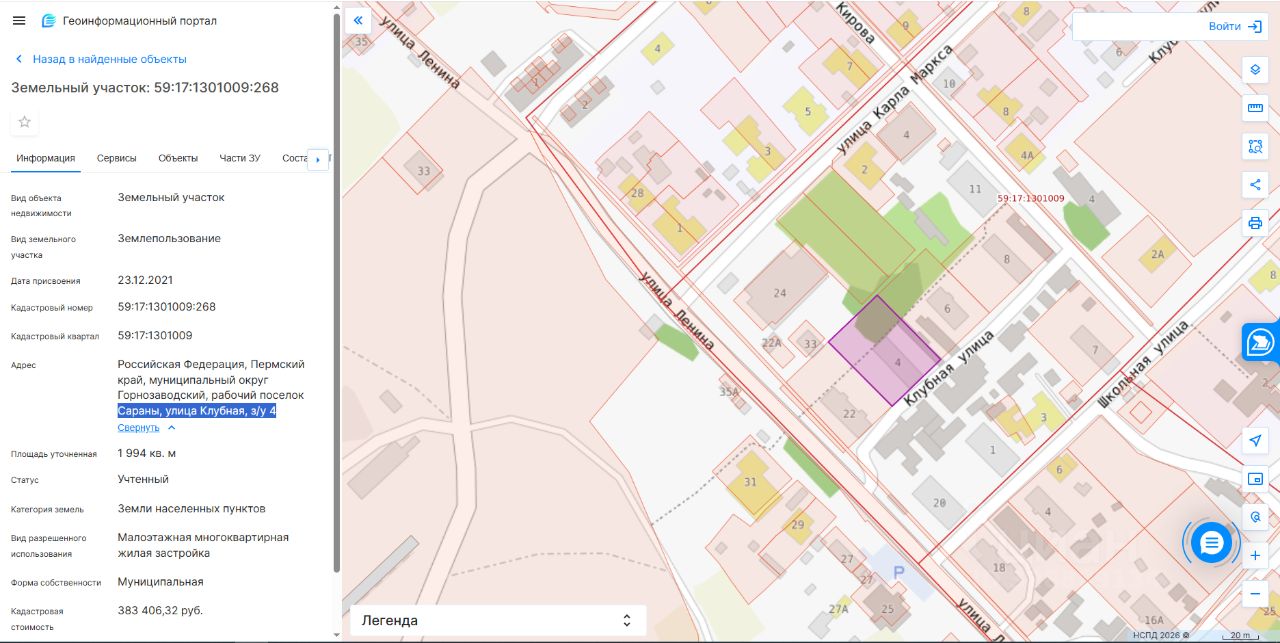Viewport: 1280px width, 643px height.
Task: Collapse address with Свернуть link
Action: (x=146, y=427)
